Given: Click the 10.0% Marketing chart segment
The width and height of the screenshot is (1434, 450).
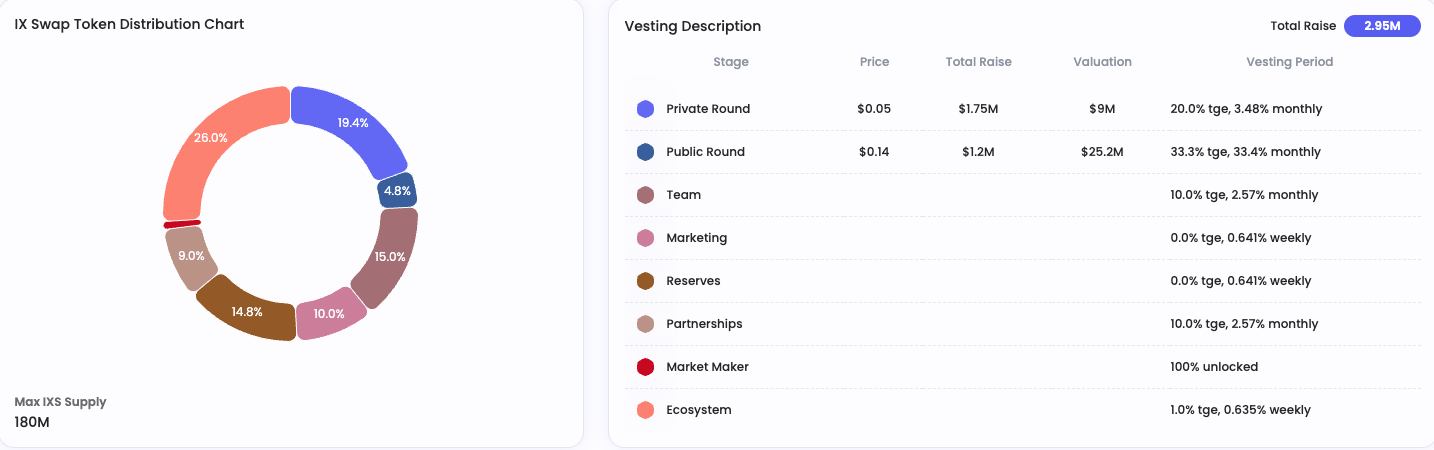Looking at the screenshot, I should point(330,313).
